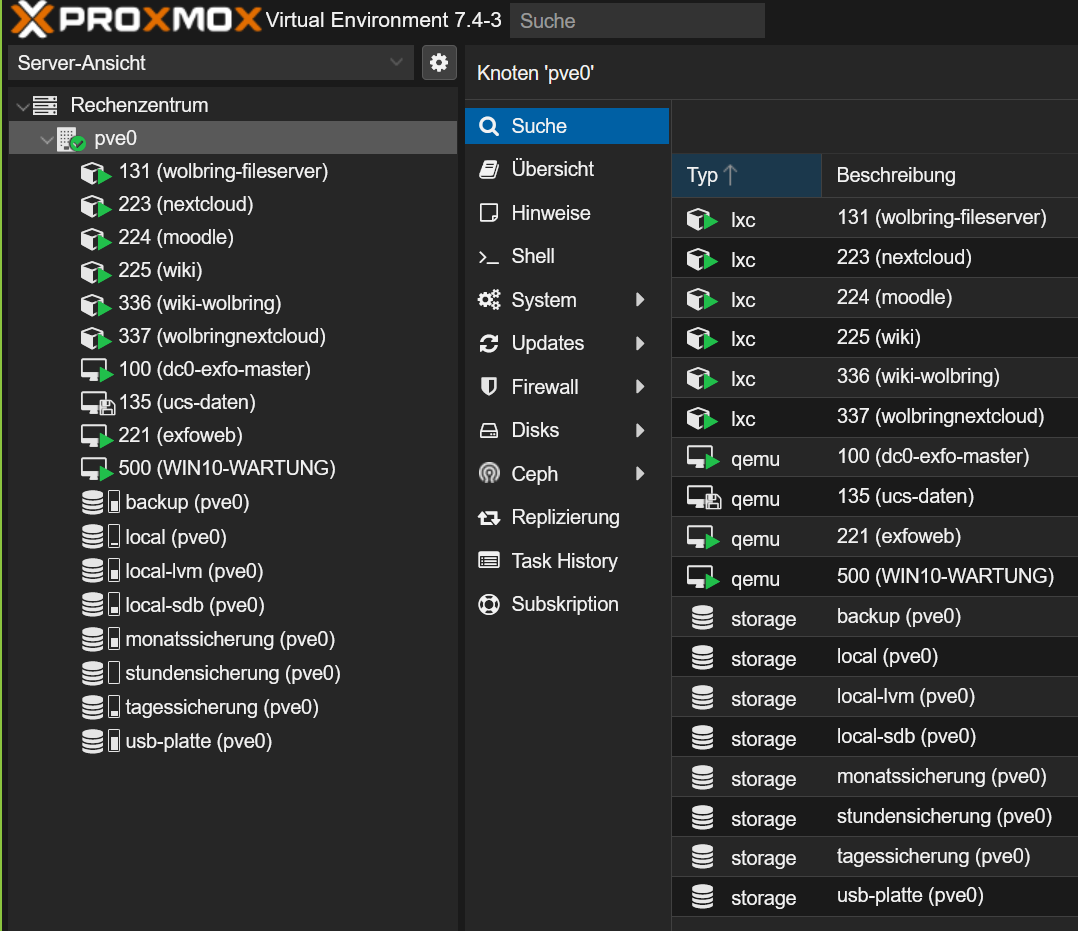Viewport: 1078px width, 931px height.
Task: Click the Rechenzentrum datacenter icon
Action: coord(45,105)
